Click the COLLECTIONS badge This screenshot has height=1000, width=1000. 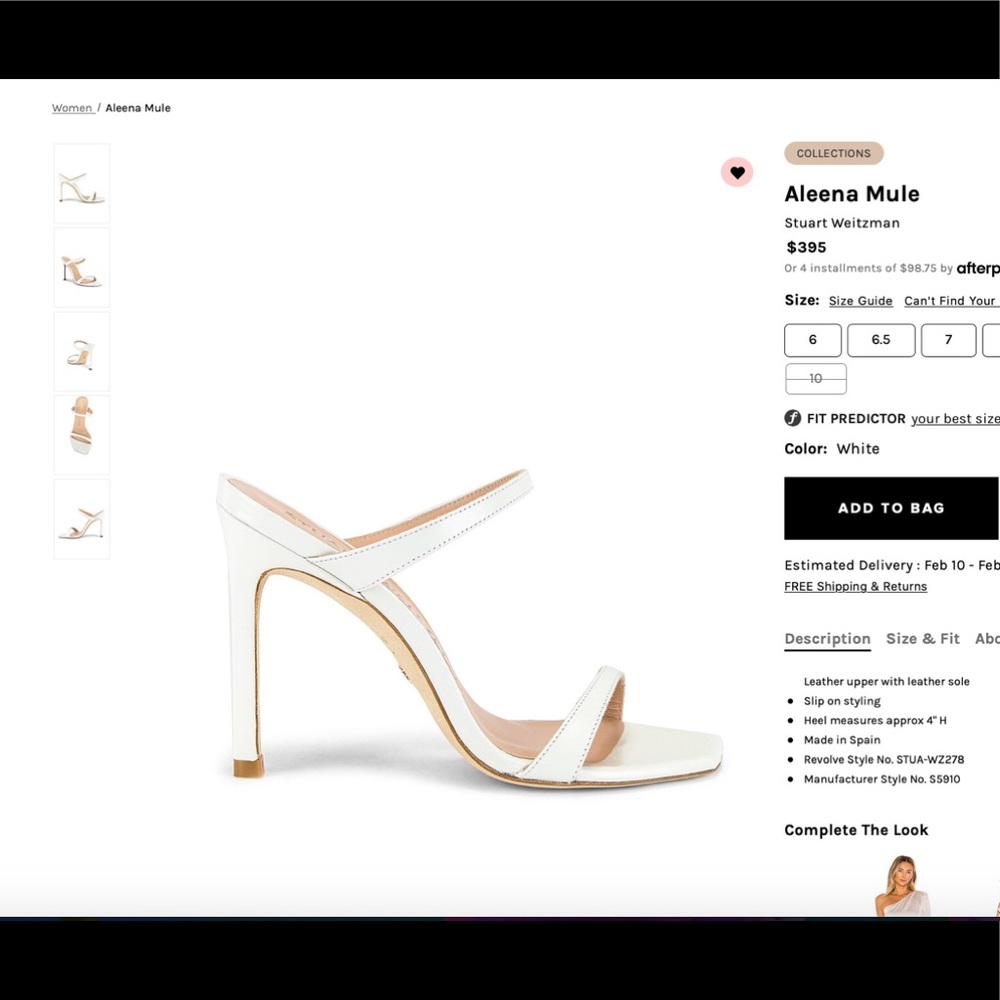tap(834, 153)
